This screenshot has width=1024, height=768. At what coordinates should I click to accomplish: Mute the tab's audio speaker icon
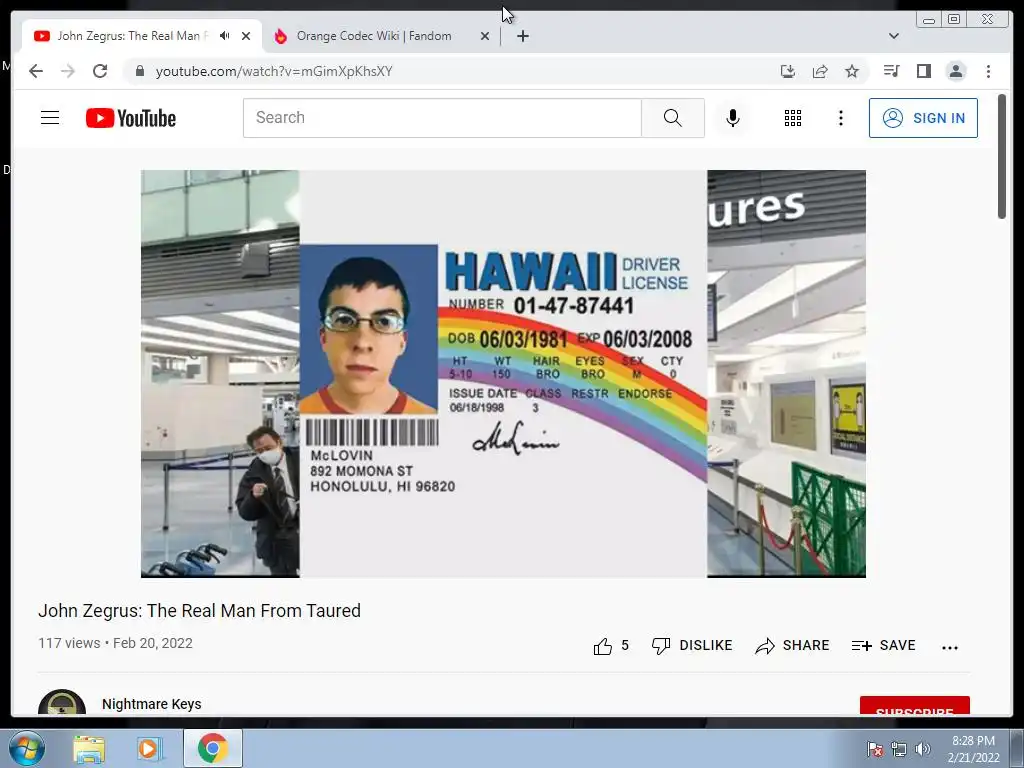225,36
